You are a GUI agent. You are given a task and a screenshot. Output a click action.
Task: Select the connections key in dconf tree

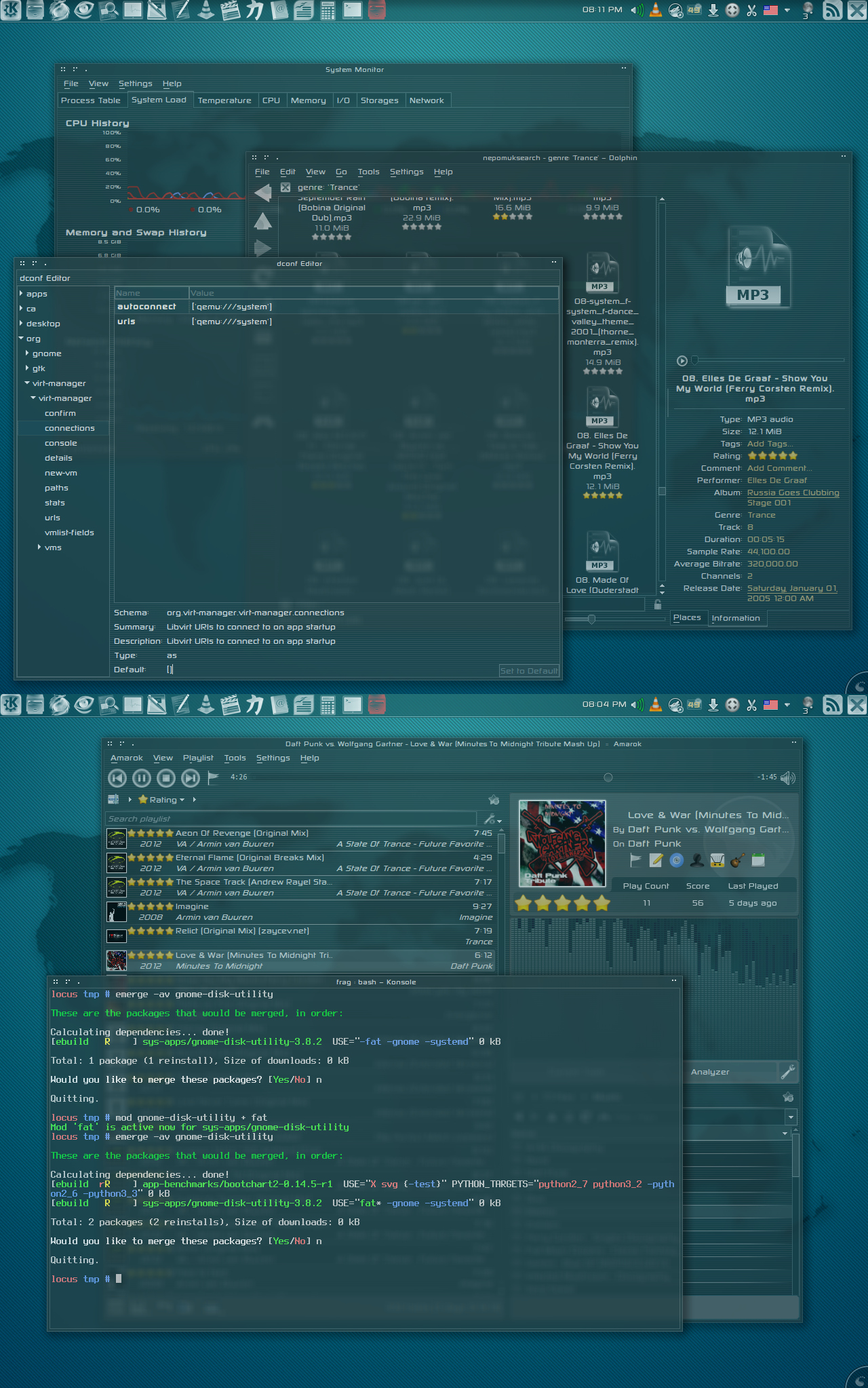(x=69, y=428)
